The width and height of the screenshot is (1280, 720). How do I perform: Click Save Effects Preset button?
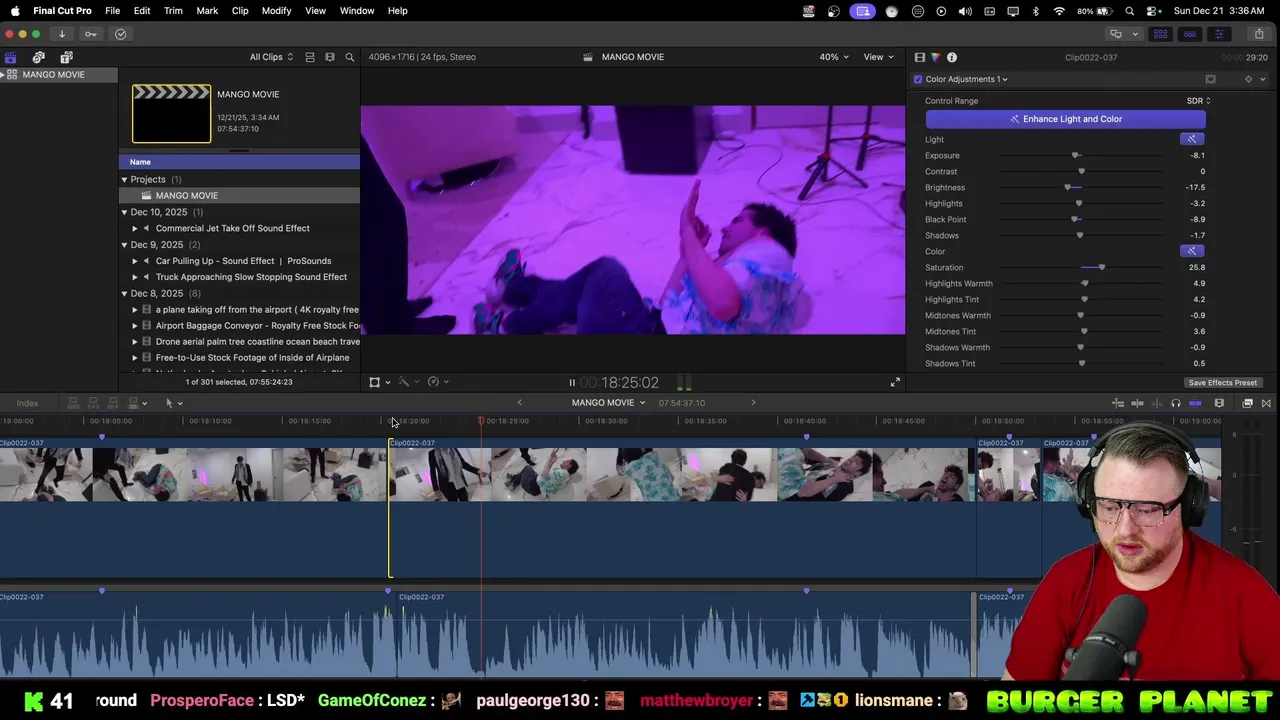click(1222, 383)
